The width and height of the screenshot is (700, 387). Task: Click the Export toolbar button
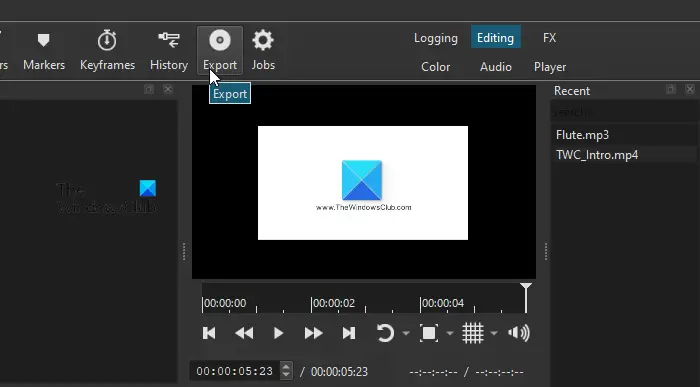tap(220, 50)
